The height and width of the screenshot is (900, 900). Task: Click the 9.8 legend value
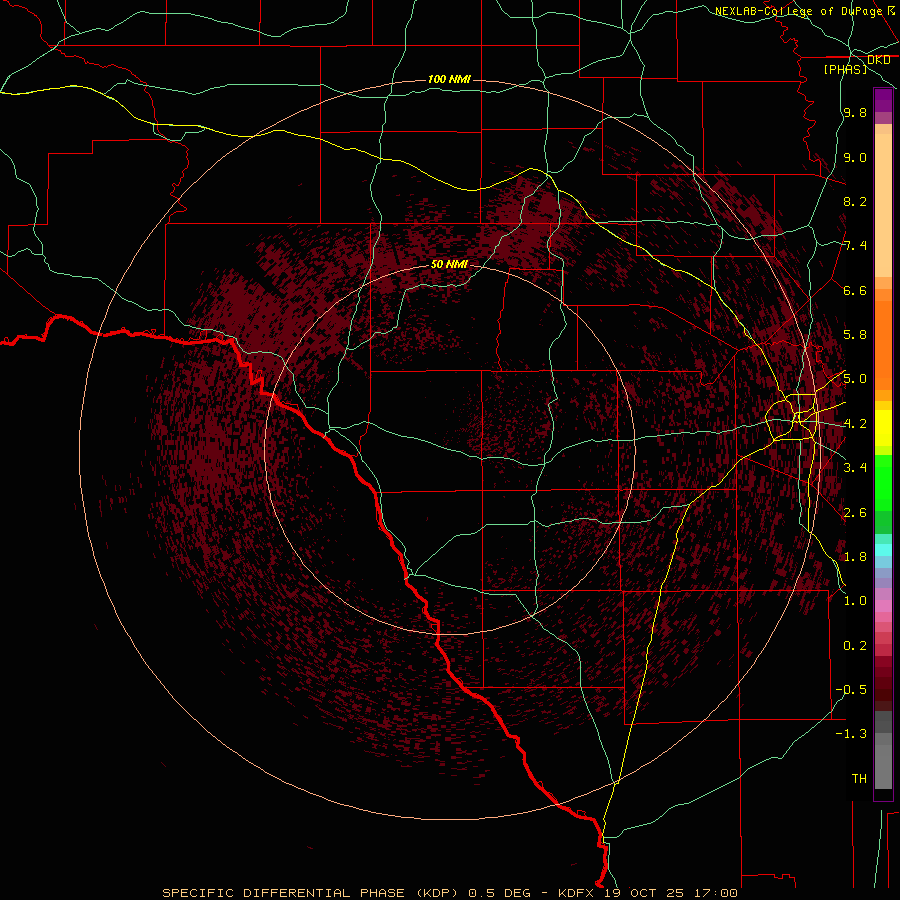[x=855, y=112]
